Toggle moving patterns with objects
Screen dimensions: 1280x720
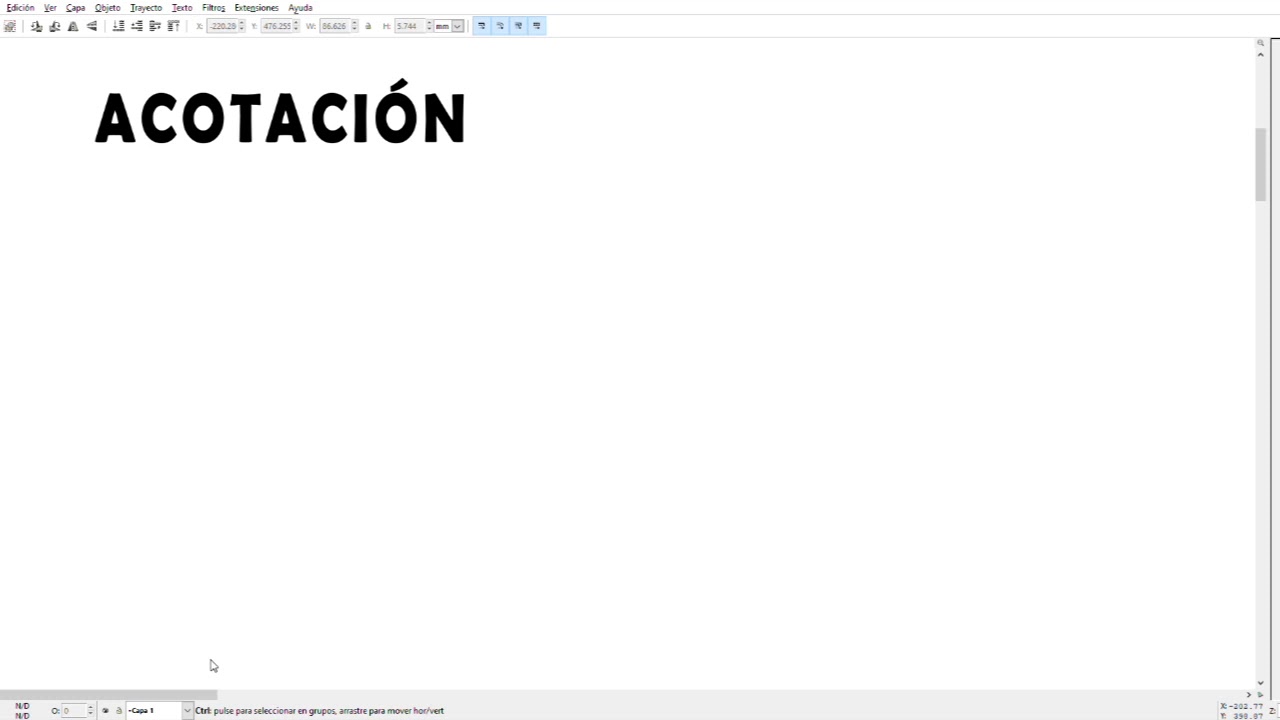point(537,26)
